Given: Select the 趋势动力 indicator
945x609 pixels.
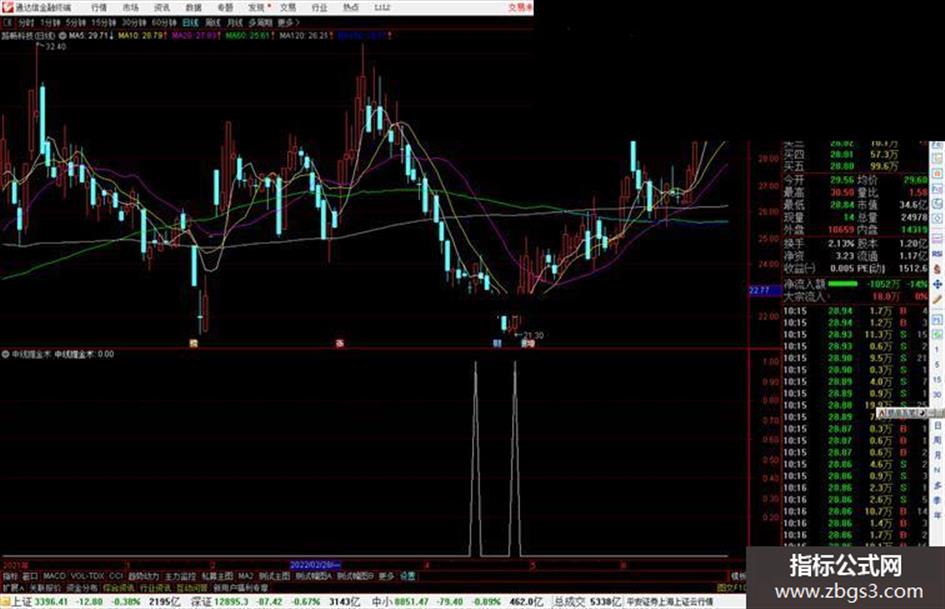Looking at the screenshot, I should [143, 576].
